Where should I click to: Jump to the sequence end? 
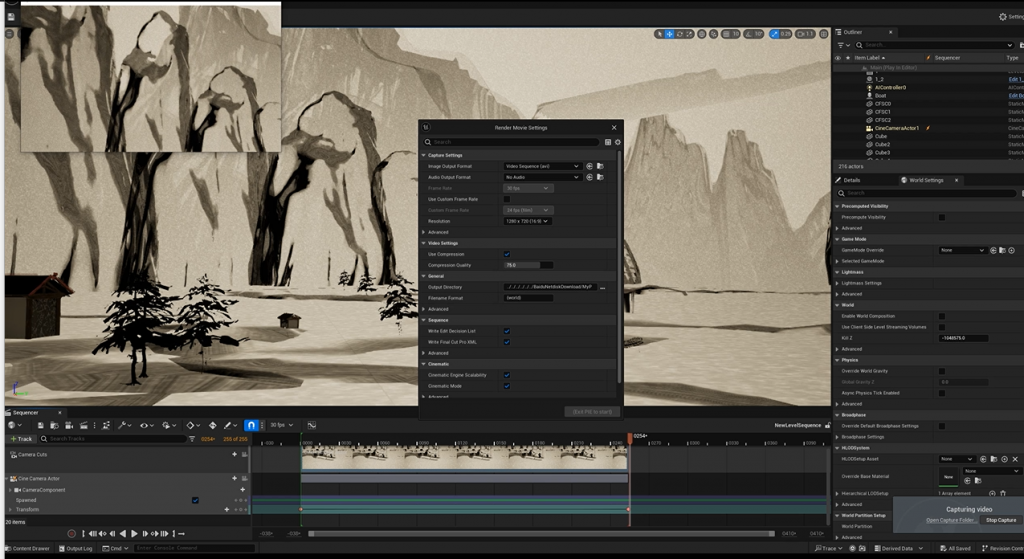[165, 534]
